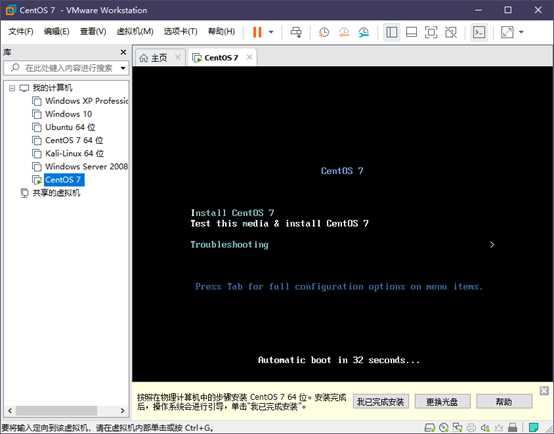Close the CentOS 7 tab
The image size is (554, 434).
point(249,57)
